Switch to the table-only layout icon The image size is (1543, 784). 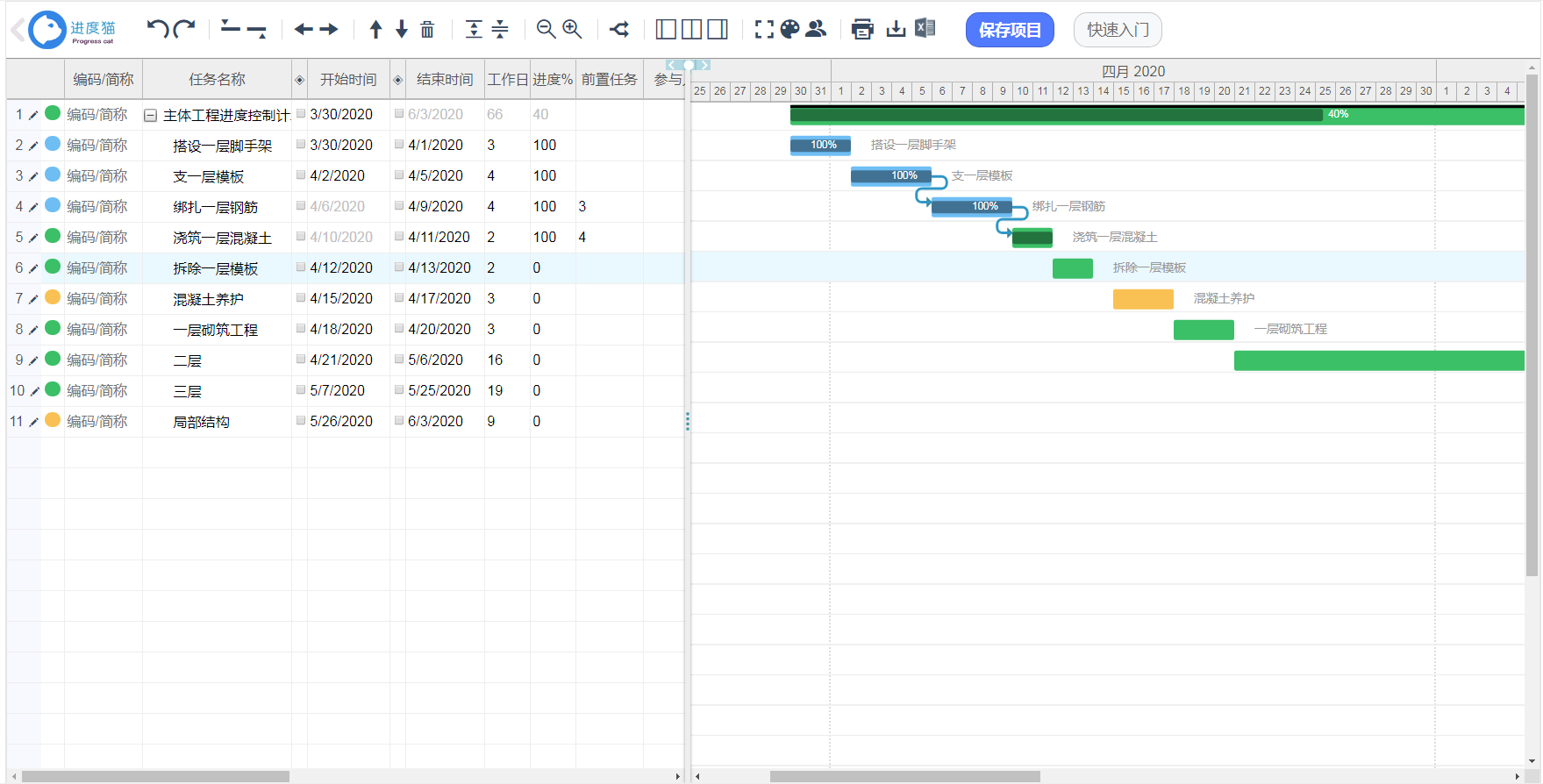(x=666, y=29)
